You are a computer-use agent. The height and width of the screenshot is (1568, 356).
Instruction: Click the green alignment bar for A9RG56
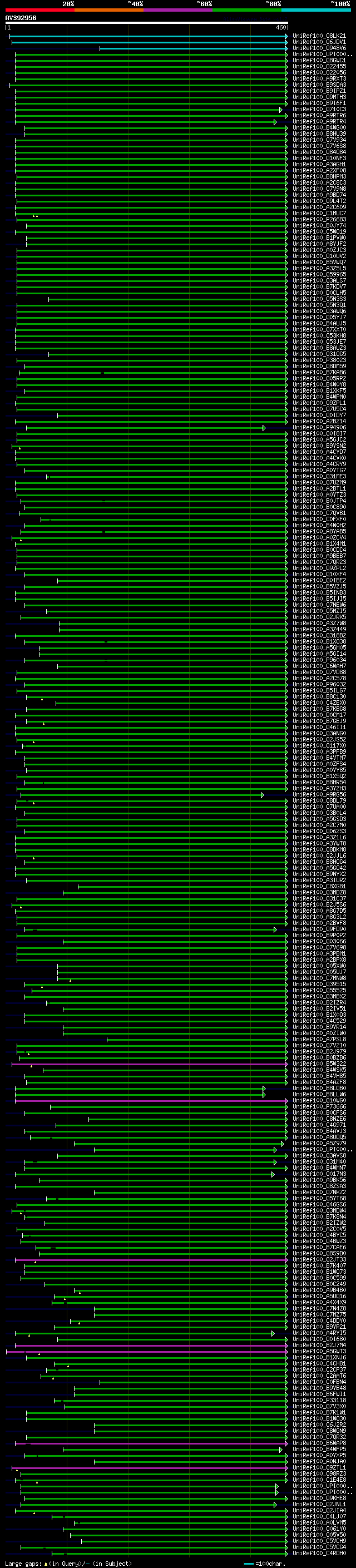tap(142, 795)
